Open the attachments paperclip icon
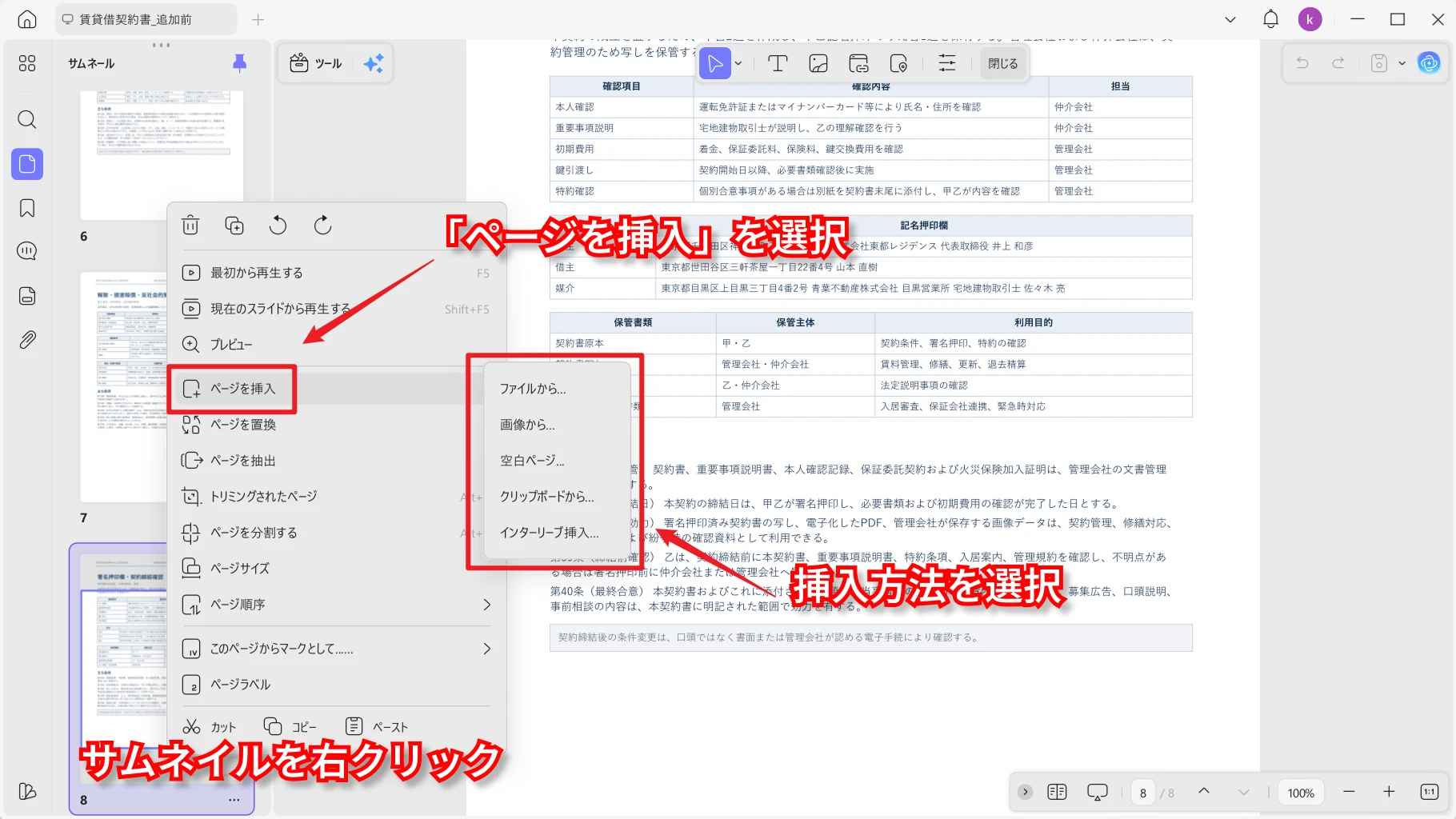The width and height of the screenshot is (1456, 819). [27, 339]
